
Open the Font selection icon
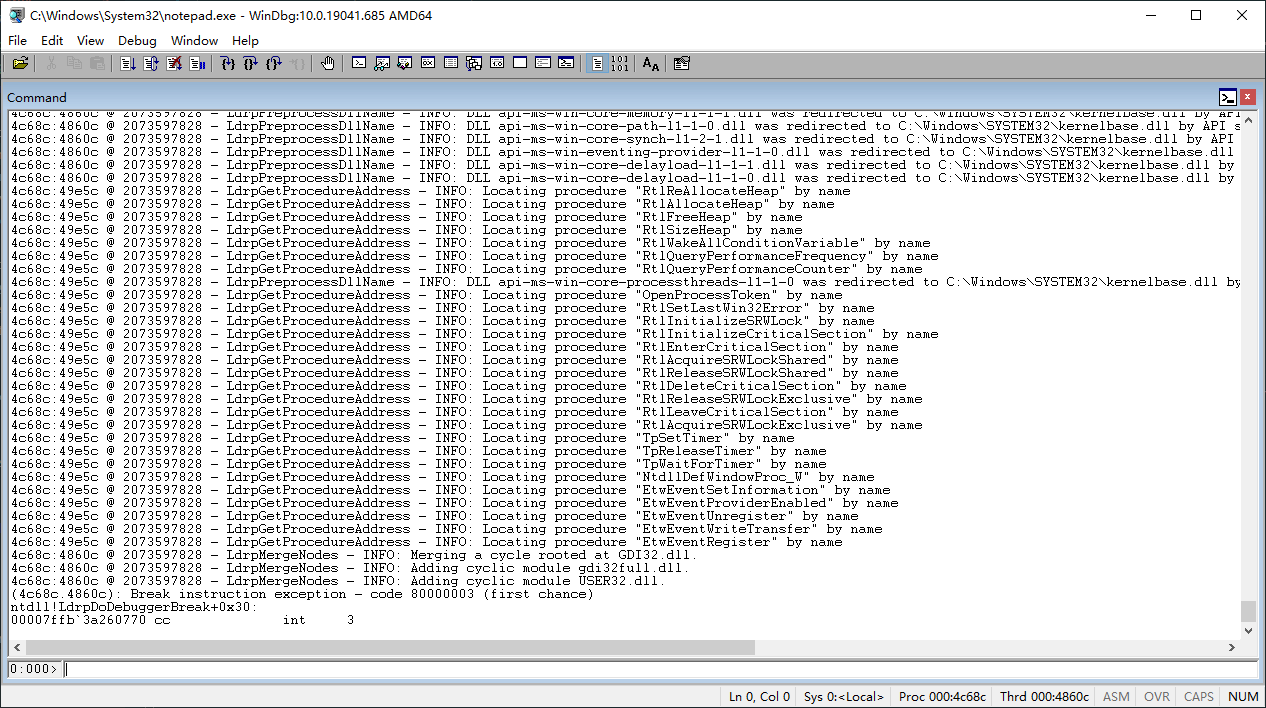pos(651,63)
